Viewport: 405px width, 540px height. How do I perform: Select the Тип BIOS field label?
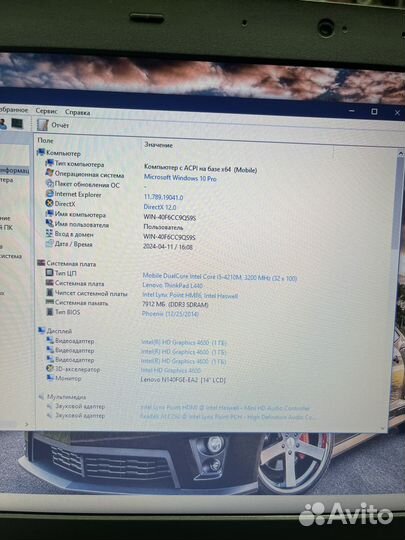pyautogui.click(x=68, y=312)
